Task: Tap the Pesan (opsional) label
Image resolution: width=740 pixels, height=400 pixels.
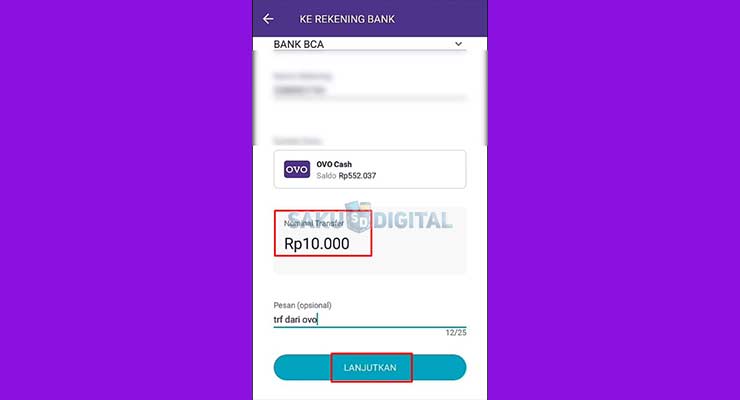Action: pyautogui.click(x=303, y=305)
